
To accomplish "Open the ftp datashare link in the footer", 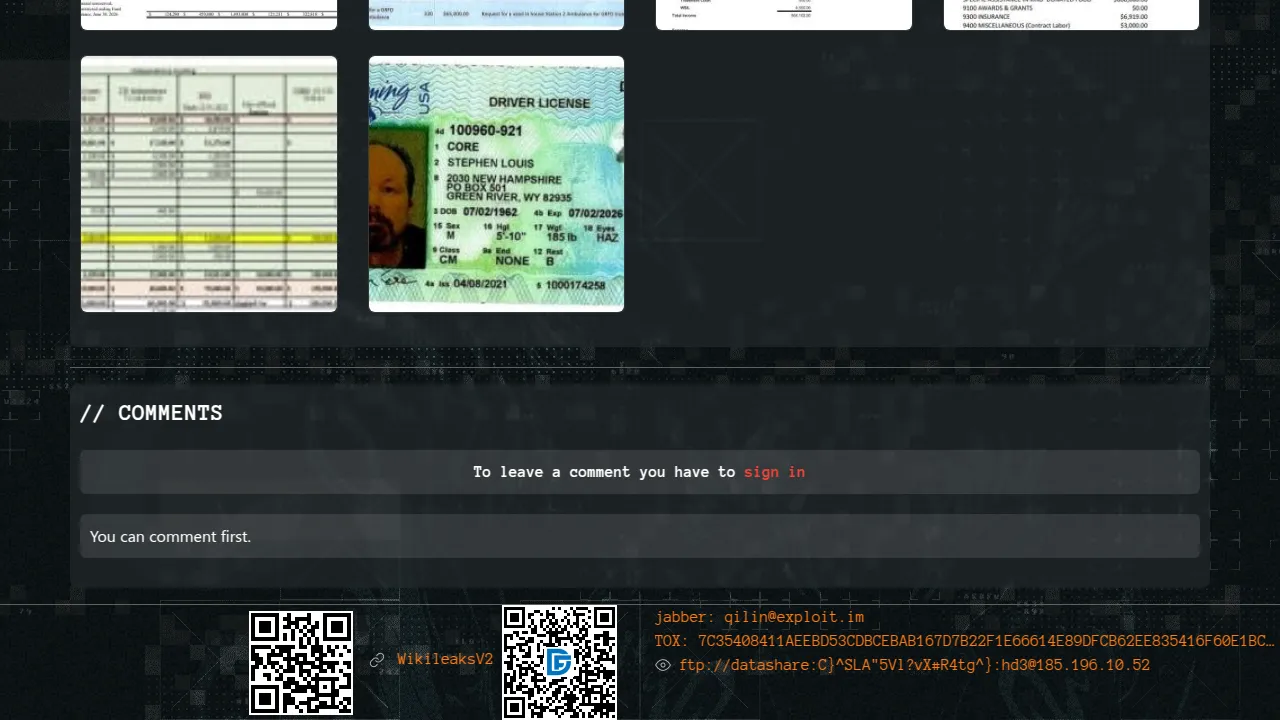I will [914, 665].
